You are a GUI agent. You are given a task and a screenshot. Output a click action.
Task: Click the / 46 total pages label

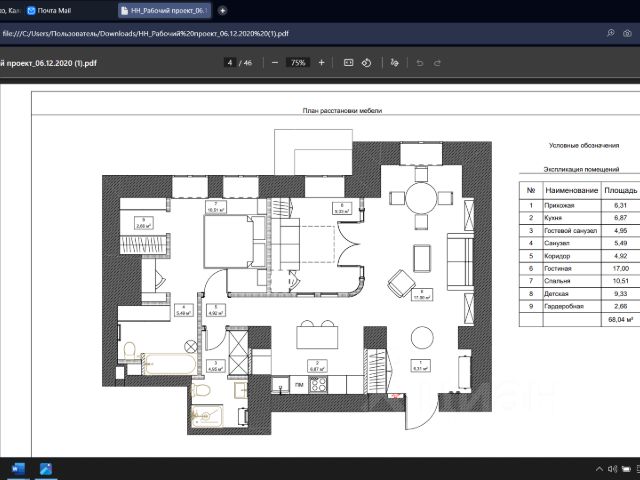[x=245, y=63]
